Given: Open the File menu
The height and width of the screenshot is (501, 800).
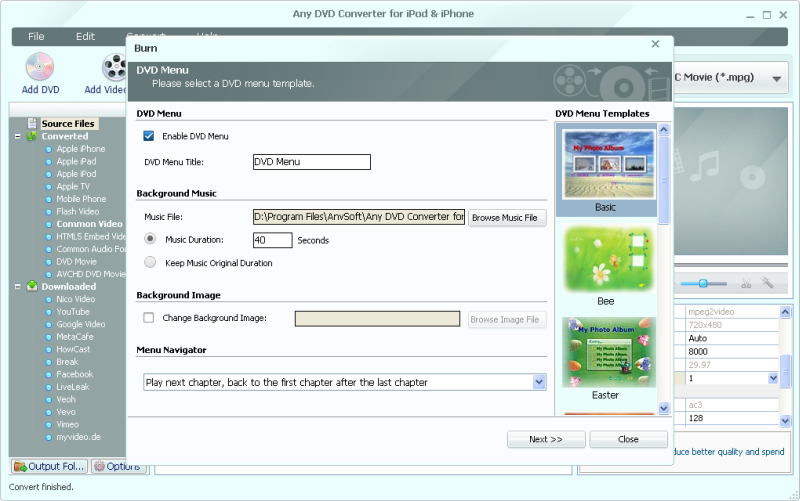Looking at the screenshot, I should click(x=36, y=36).
